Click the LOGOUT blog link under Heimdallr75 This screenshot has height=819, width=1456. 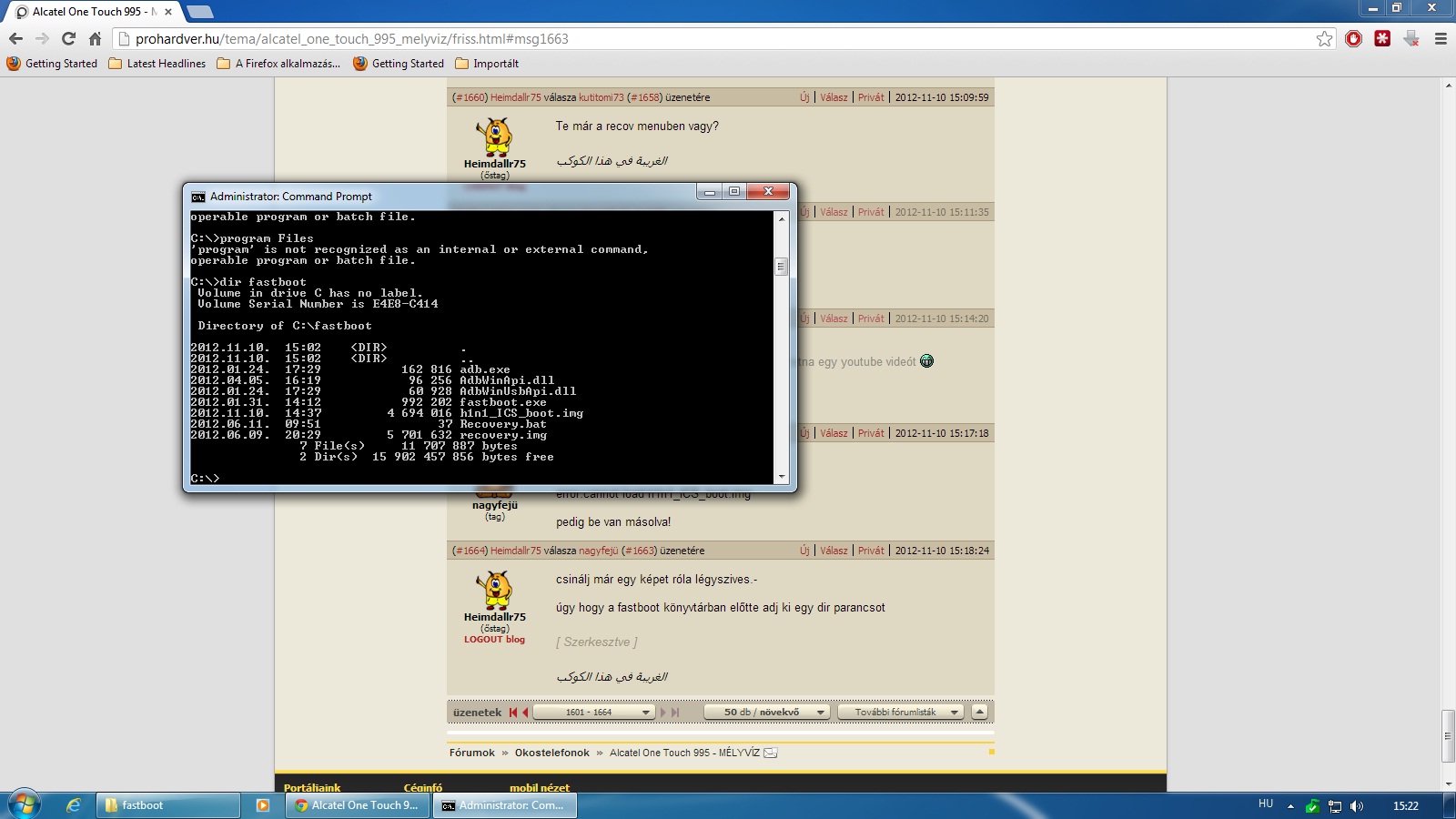pyautogui.click(x=494, y=640)
